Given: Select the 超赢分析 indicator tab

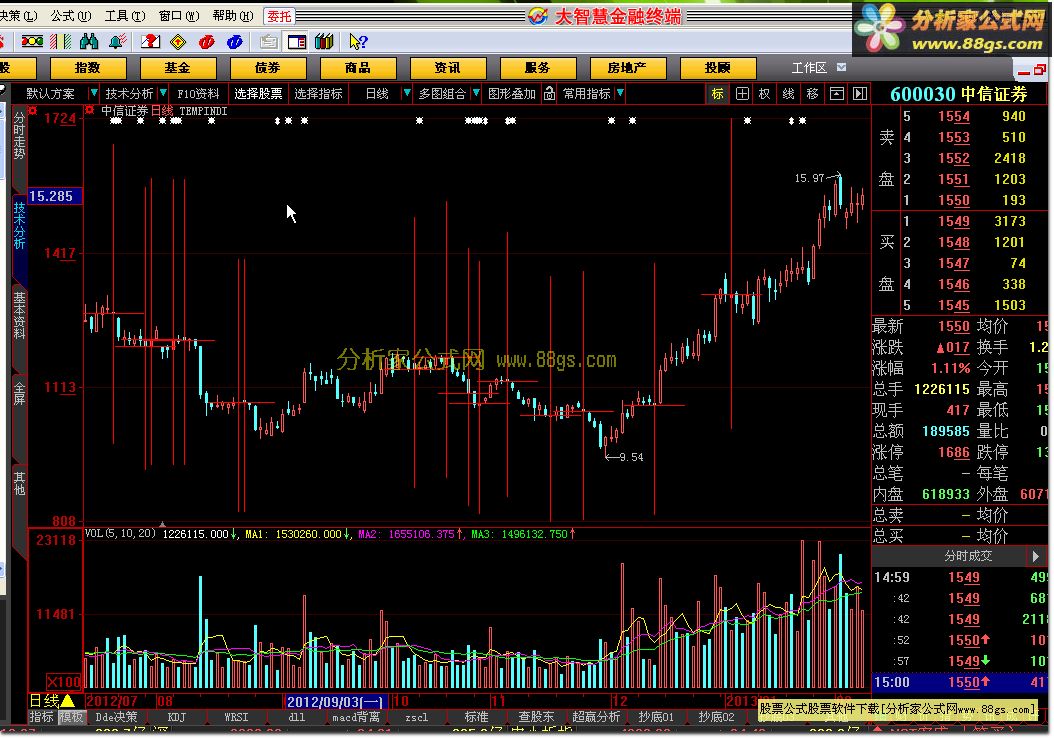Looking at the screenshot, I should [x=596, y=717].
